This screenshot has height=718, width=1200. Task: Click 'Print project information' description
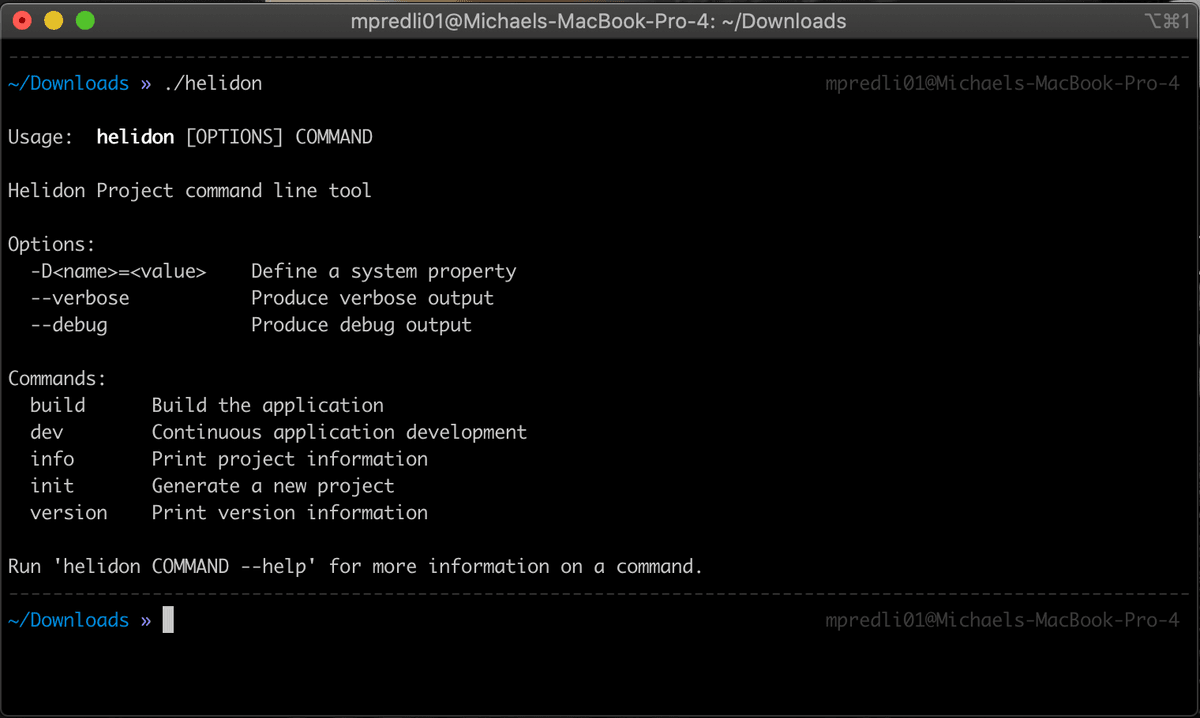pyautogui.click(x=290, y=459)
